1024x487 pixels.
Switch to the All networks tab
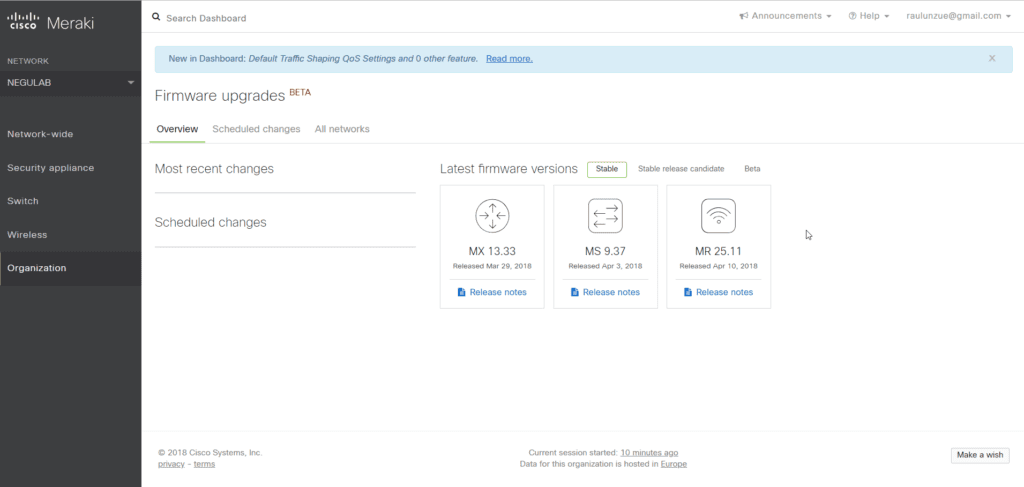[x=342, y=129]
